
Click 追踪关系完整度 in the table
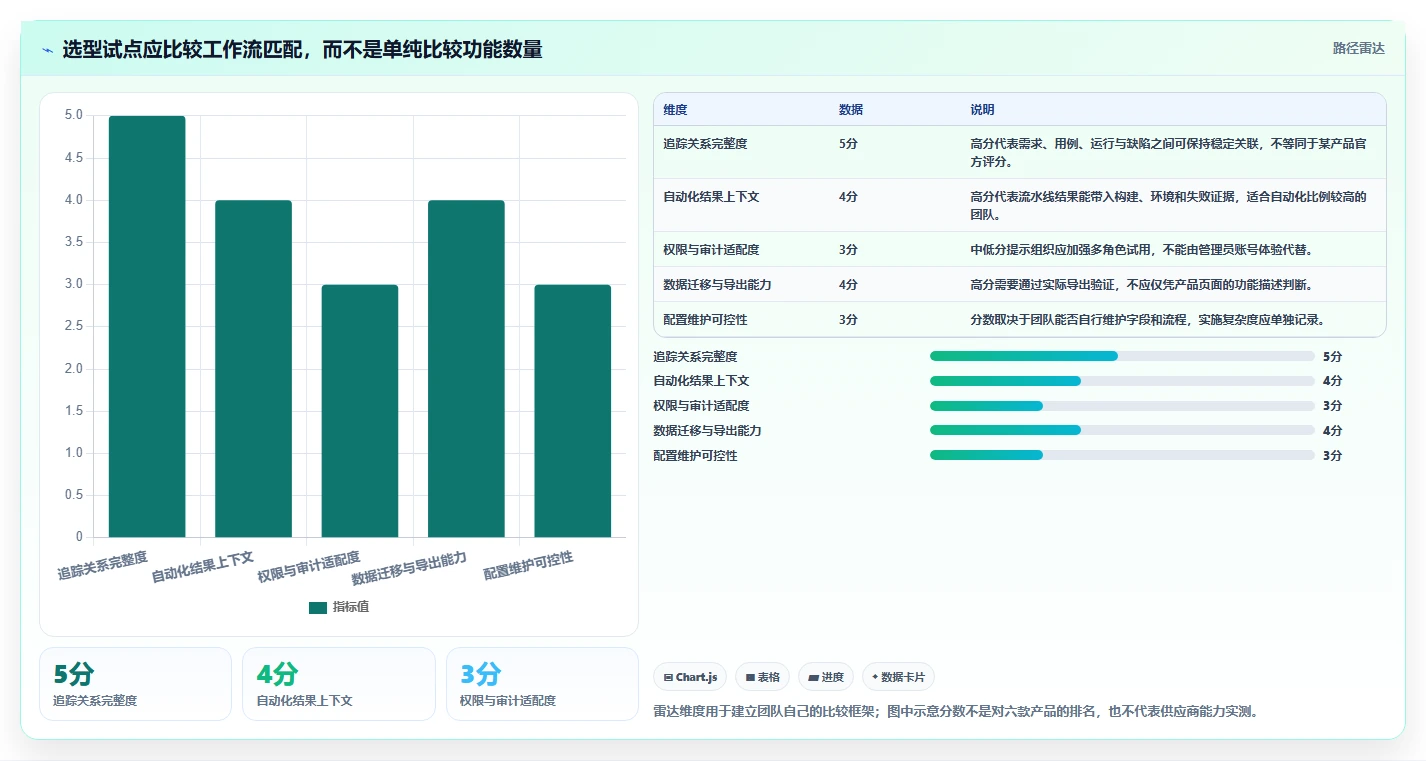(x=705, y=144)
